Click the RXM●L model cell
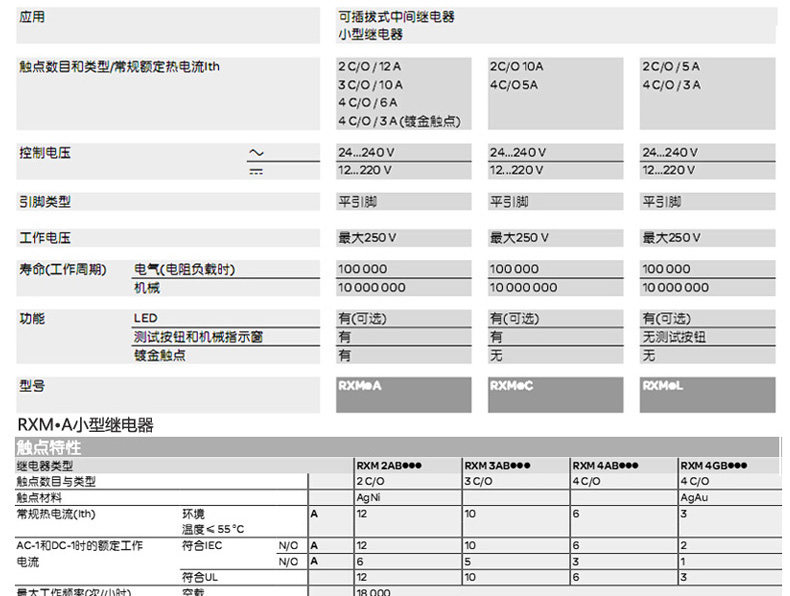 707,394
